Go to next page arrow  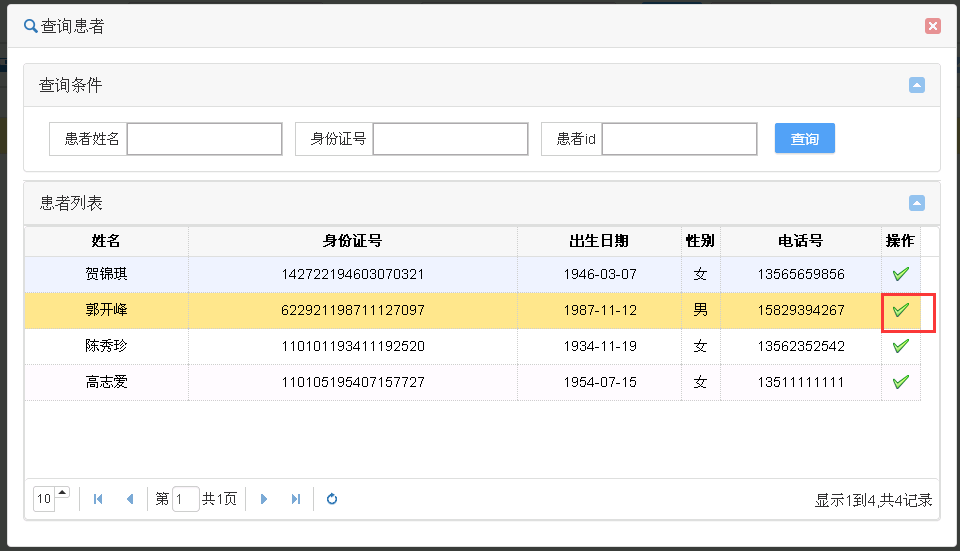coord(264,499)
